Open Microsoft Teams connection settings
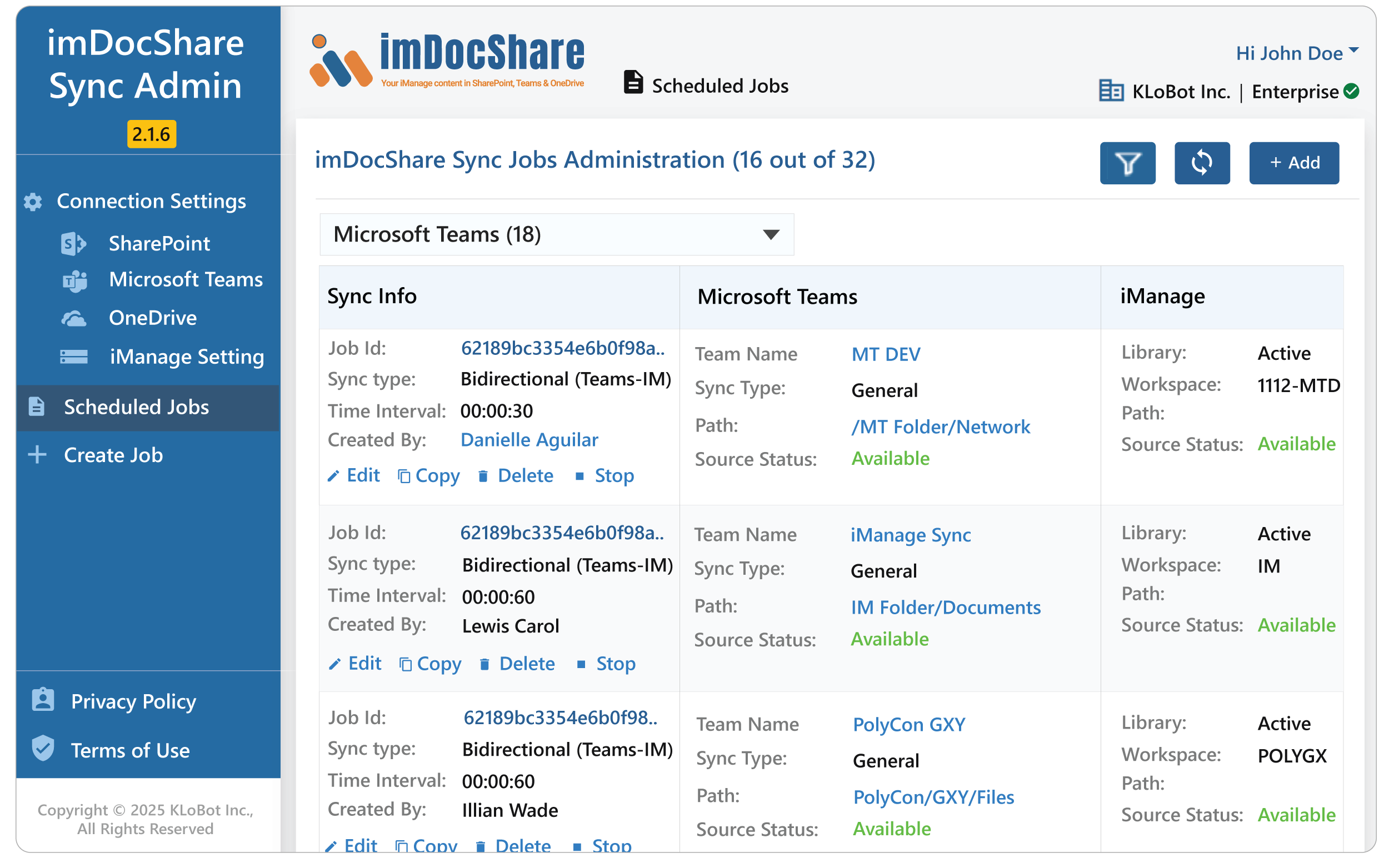This screenshot has width=1389, height=868. pos(186,279)
